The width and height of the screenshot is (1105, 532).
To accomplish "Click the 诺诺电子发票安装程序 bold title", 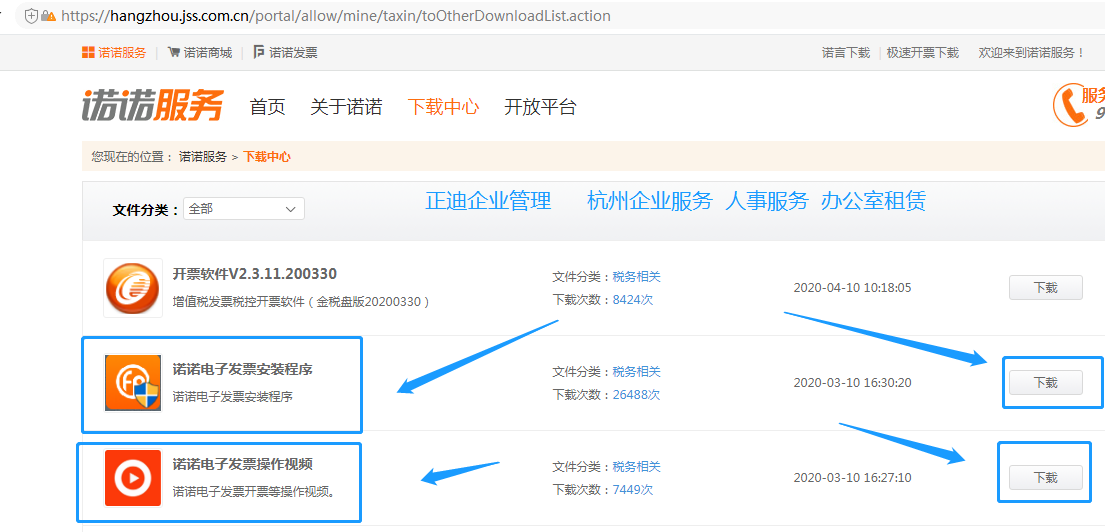I will (242, 369).
